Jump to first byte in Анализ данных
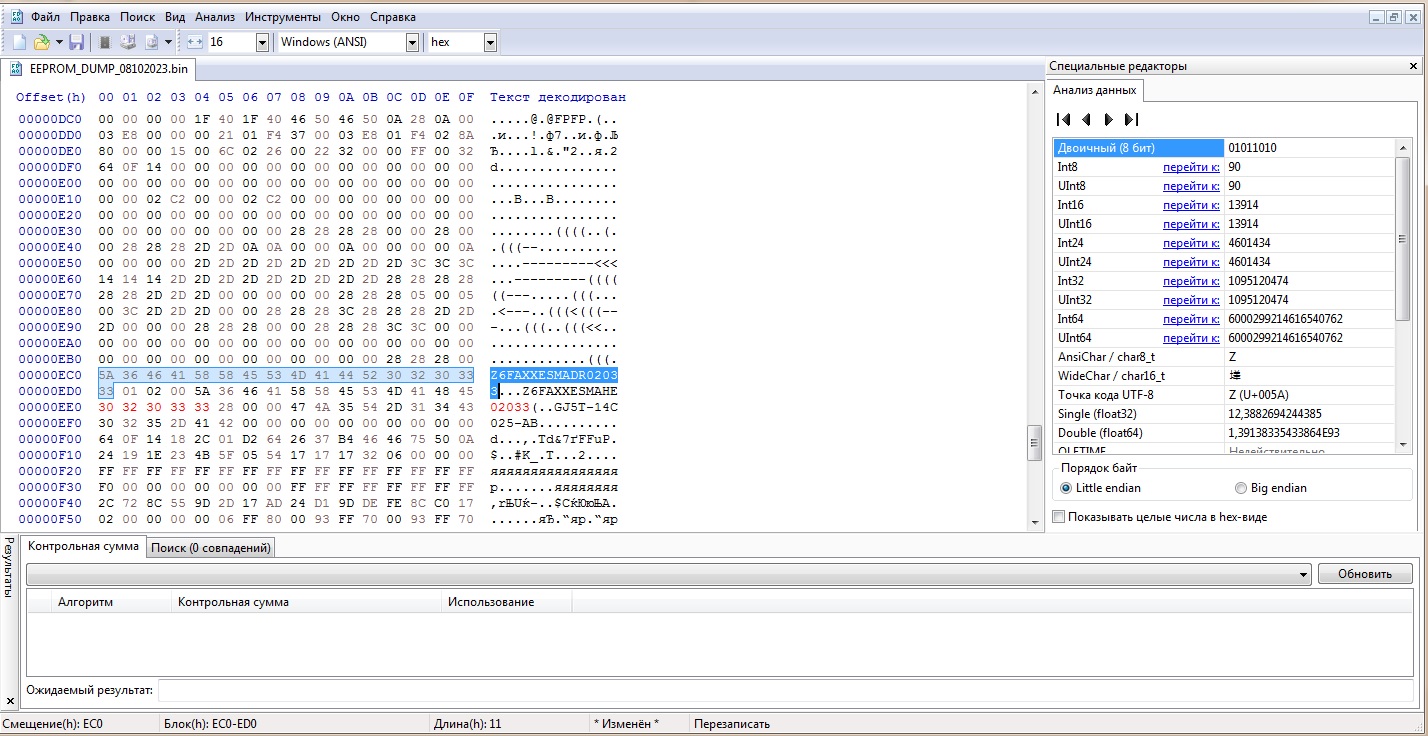This screenshot has height=736, width=1428. coord(1064,120)
